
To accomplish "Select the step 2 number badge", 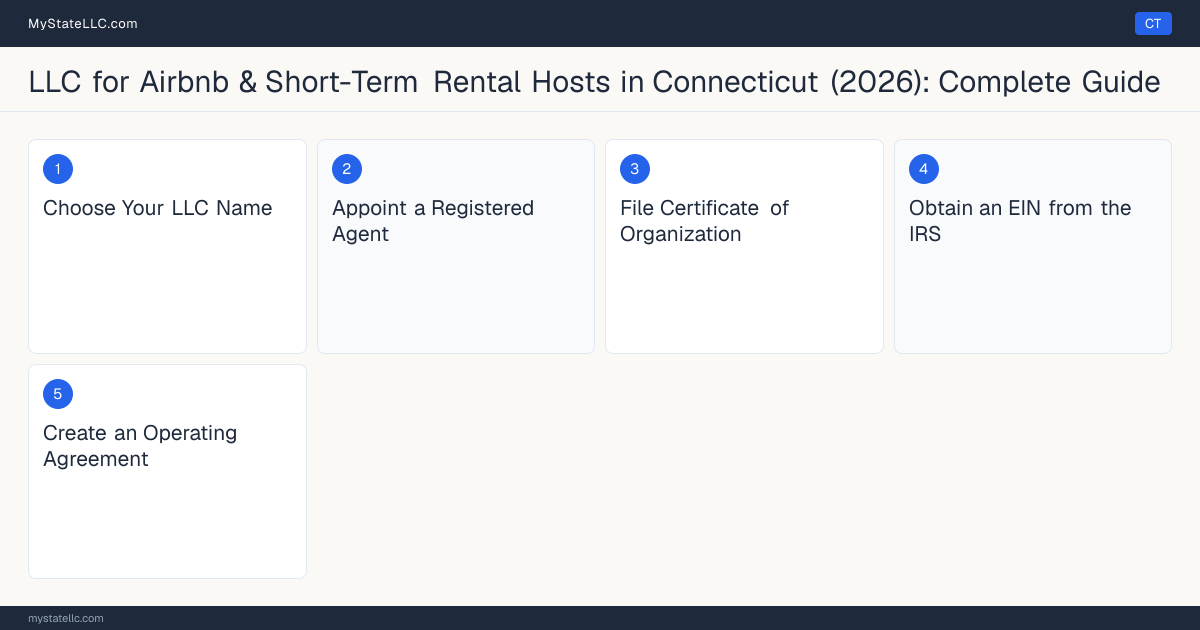I will pyautogui.click(x=347, y=169).
